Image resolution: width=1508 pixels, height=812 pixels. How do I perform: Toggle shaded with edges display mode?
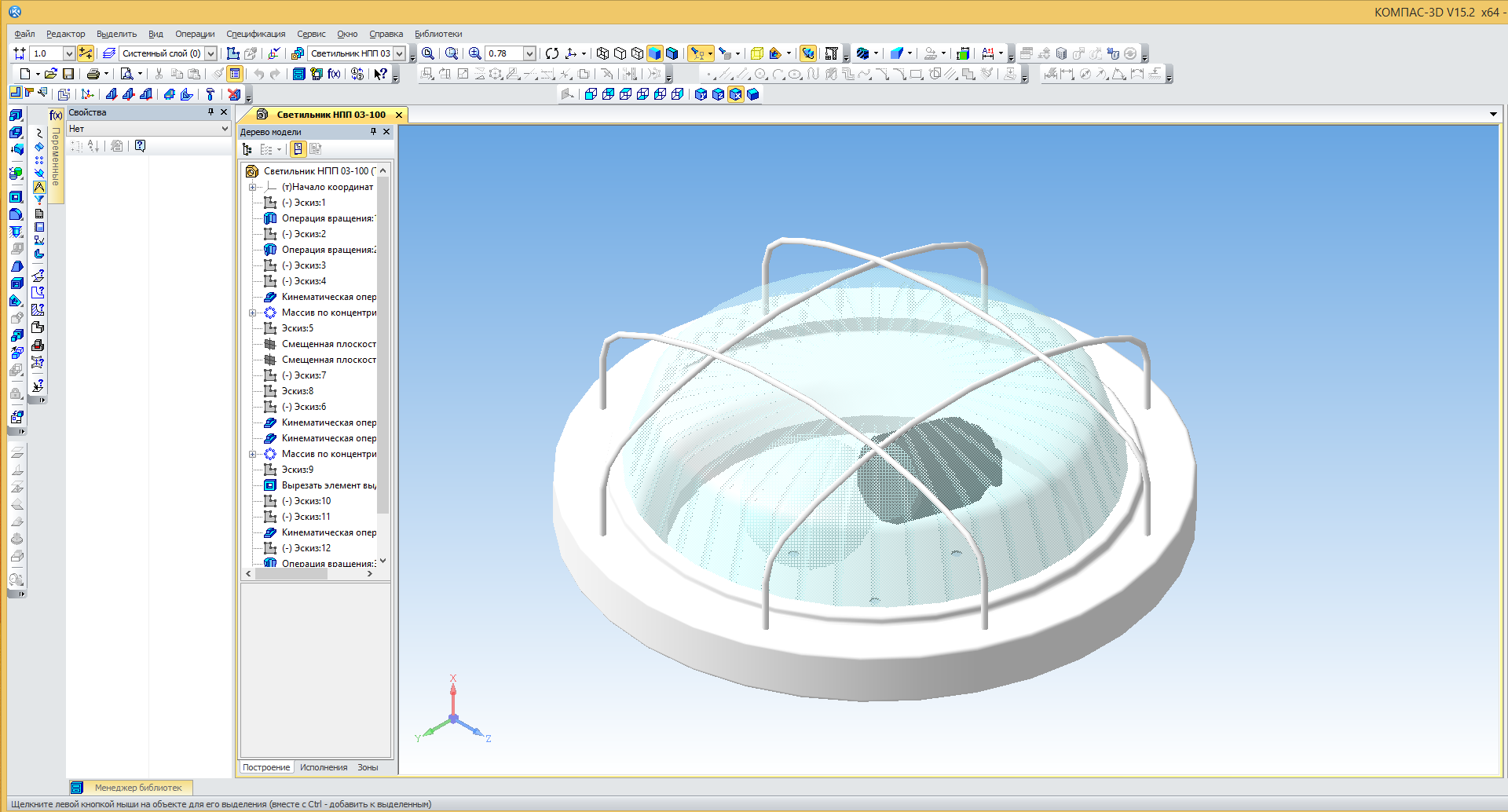[672, 53]
